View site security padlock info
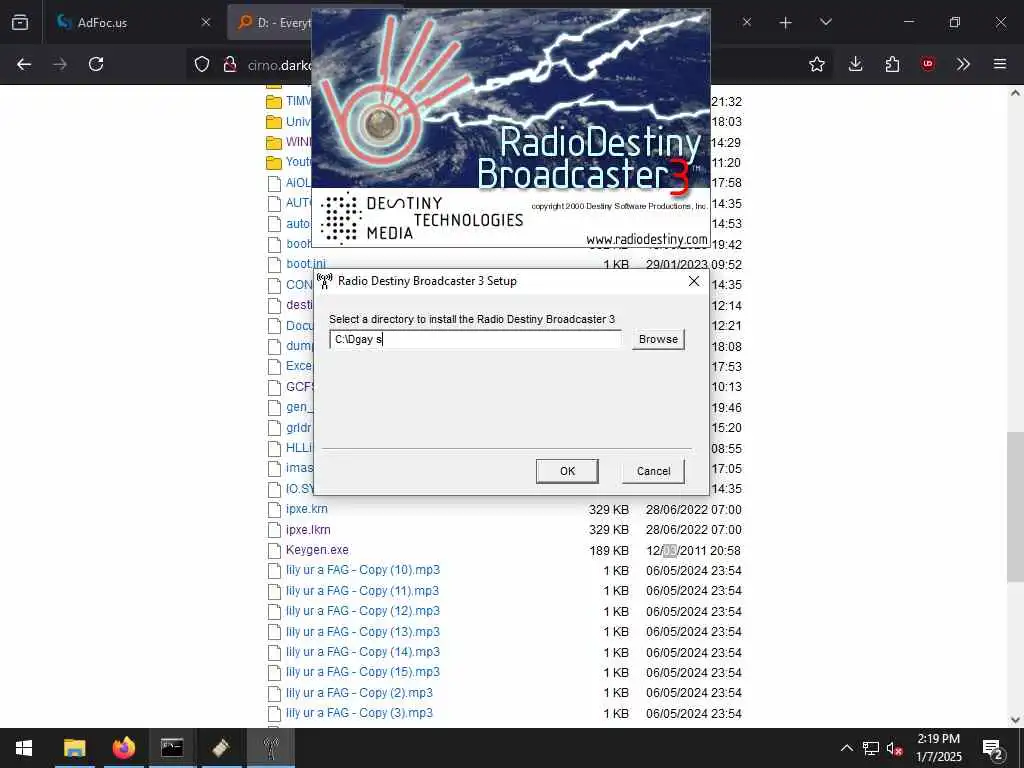 229,64
